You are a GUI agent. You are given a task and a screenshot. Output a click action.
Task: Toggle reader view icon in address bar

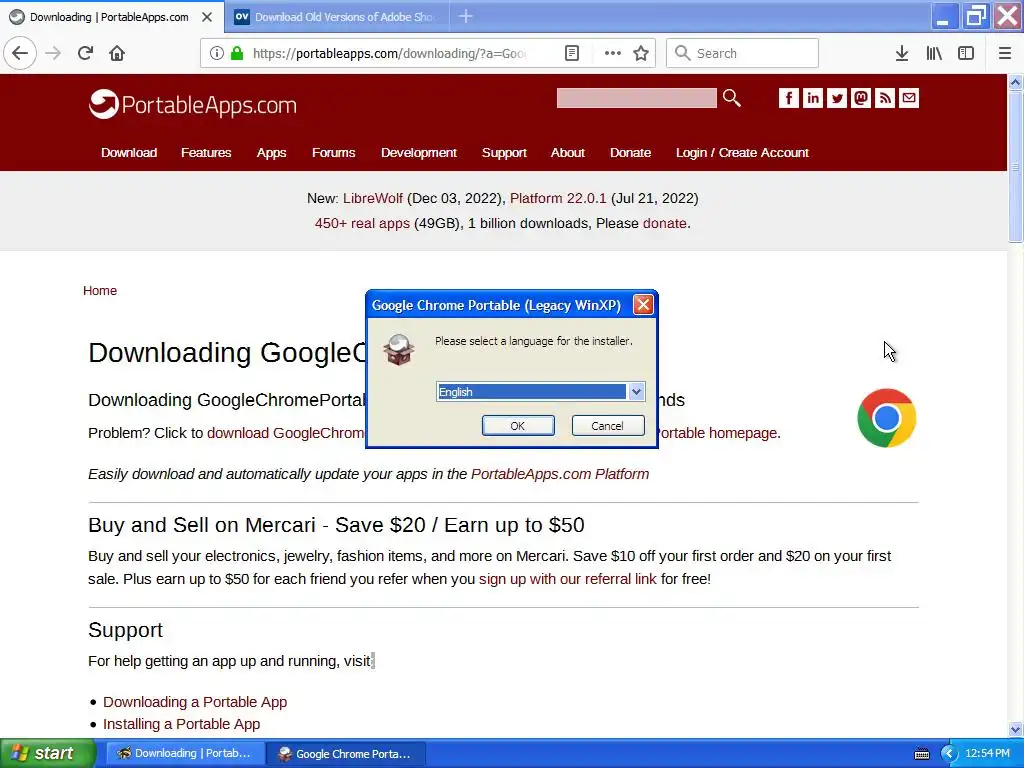click(x=571, y=53)
